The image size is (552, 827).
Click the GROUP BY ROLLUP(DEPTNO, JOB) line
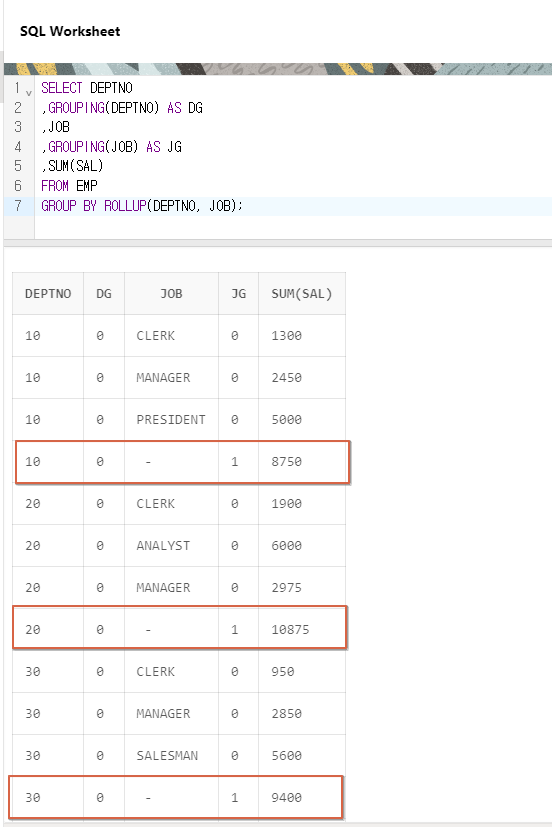(x=142, y=206)
